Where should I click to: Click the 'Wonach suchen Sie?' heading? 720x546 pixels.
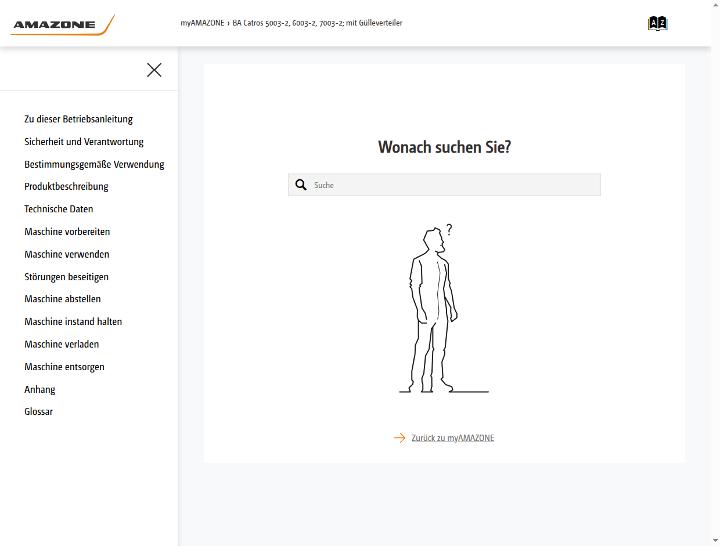coord(444,147)
